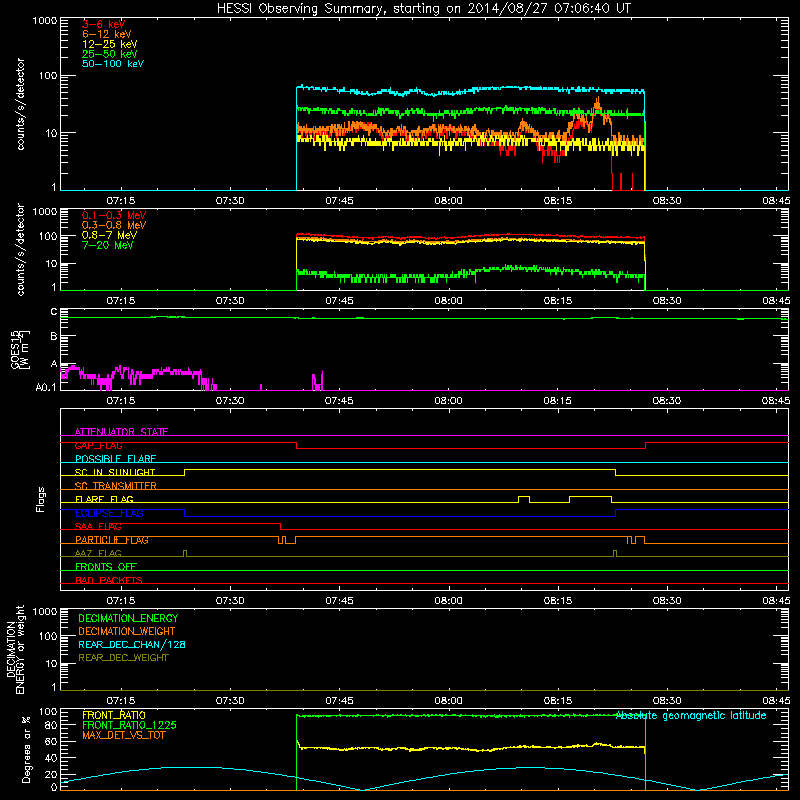The height and width of the screenshot is (800, 800).
Task: Click the magenta GOES spike near 07:42
Action: pyautogui.click(x=318, y=381)
